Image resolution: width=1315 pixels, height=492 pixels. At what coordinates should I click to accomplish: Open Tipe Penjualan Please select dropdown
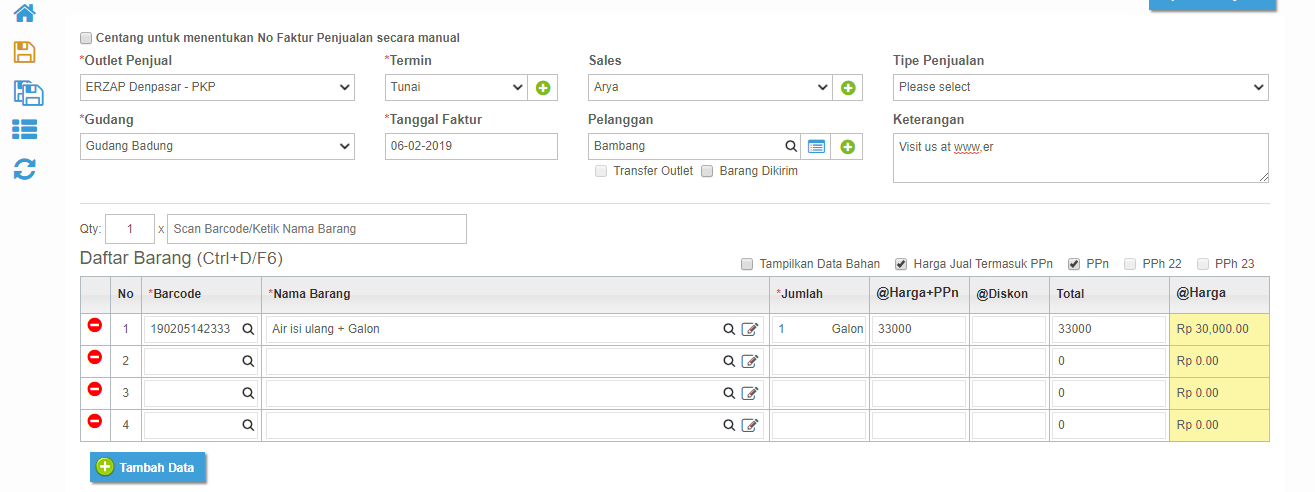1081,87
